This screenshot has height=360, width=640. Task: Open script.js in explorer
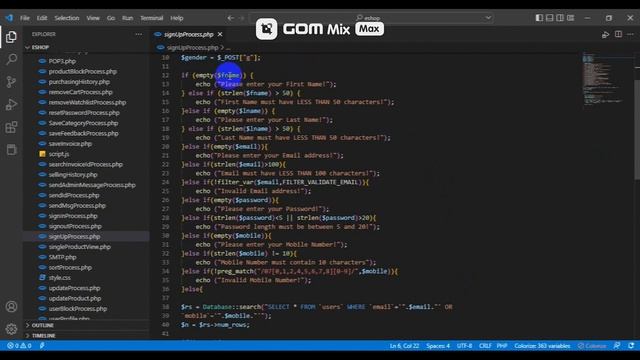point(59,154)
